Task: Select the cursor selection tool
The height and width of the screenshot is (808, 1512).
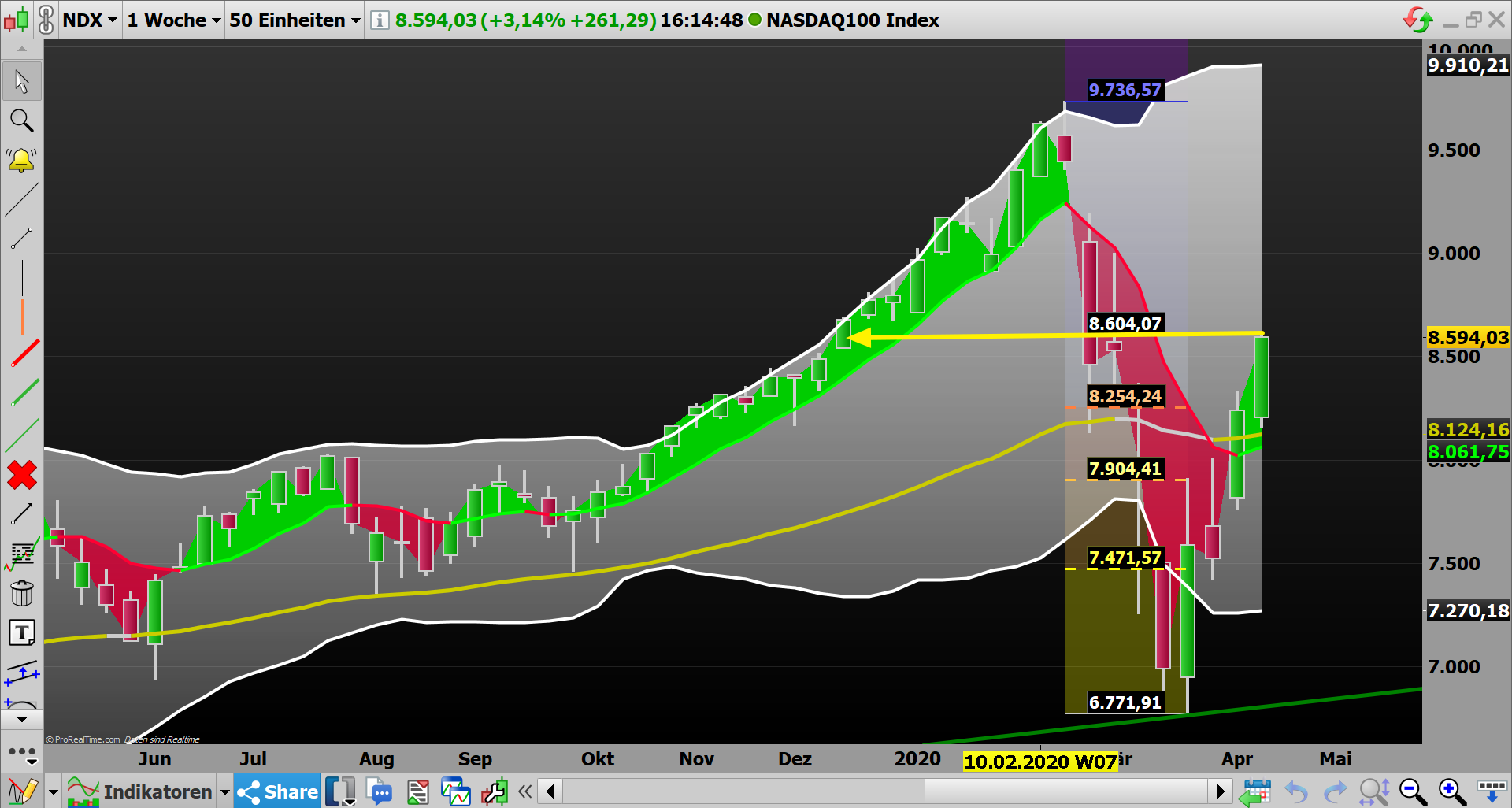Action: pos(22,81)
